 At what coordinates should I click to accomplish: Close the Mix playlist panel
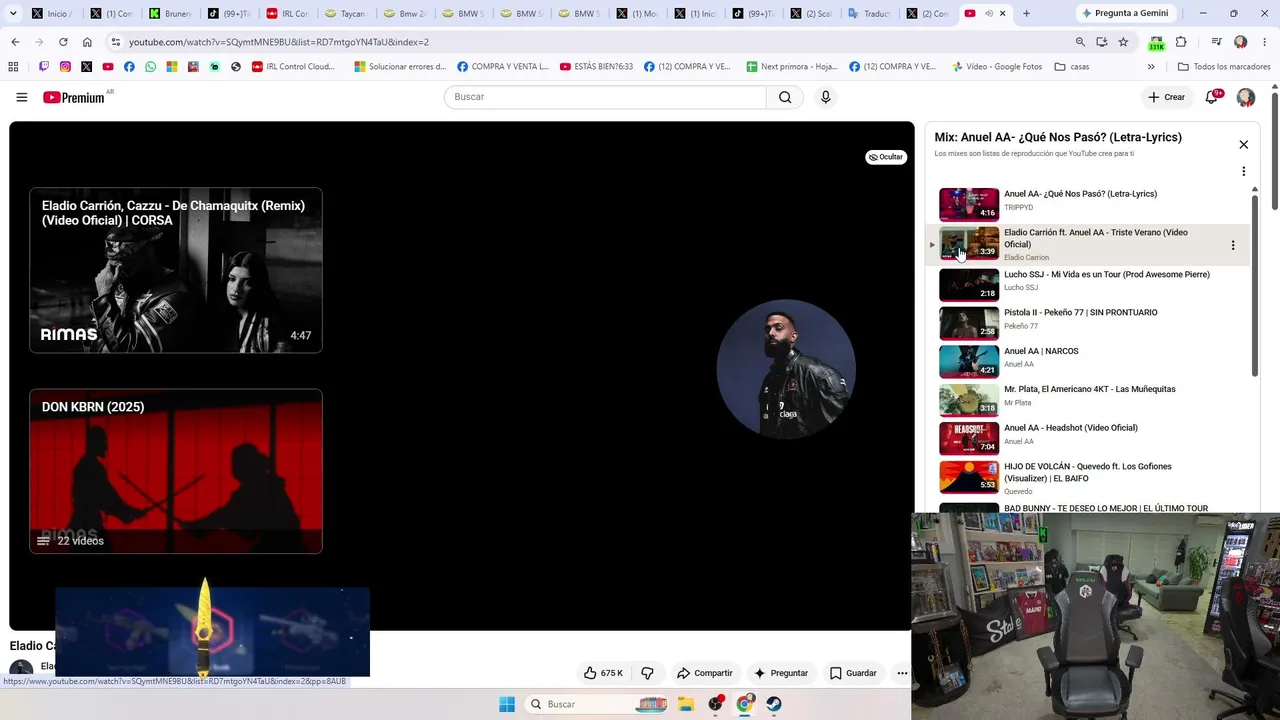tap(1243, 145)
